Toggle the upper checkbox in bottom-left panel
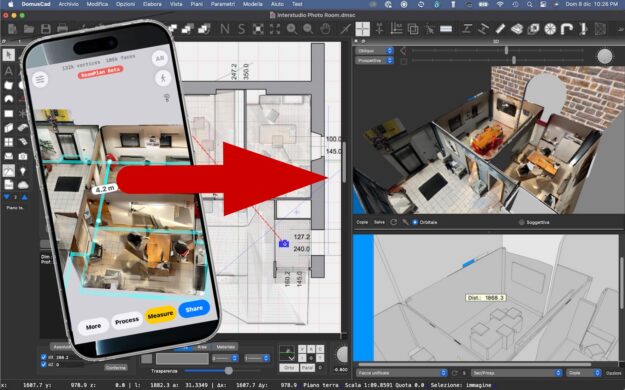The height and width of the screenshot is (390, 625). pos(43,357)
